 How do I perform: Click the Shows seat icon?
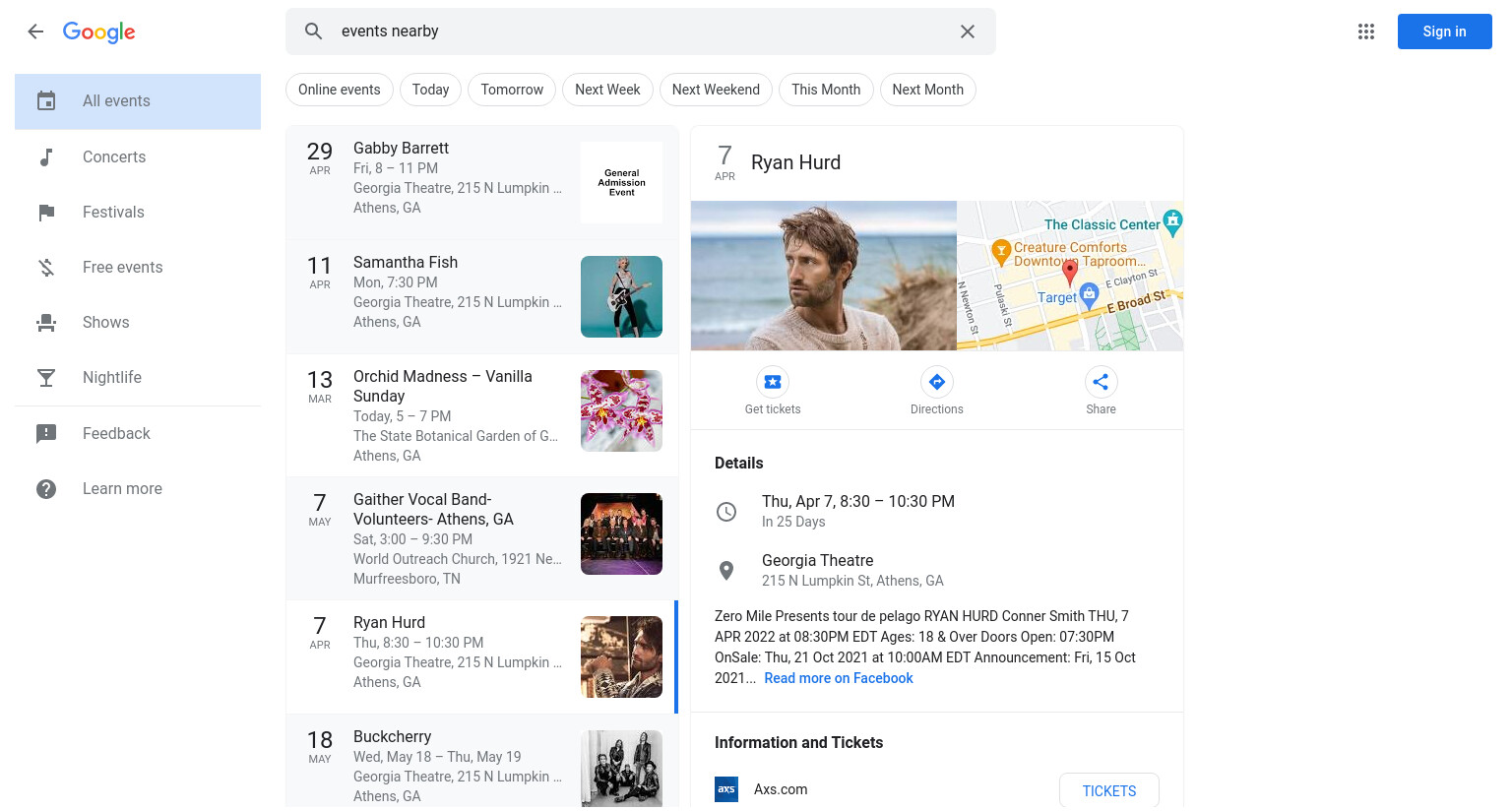pyautogui.click(x=46, y=323)
